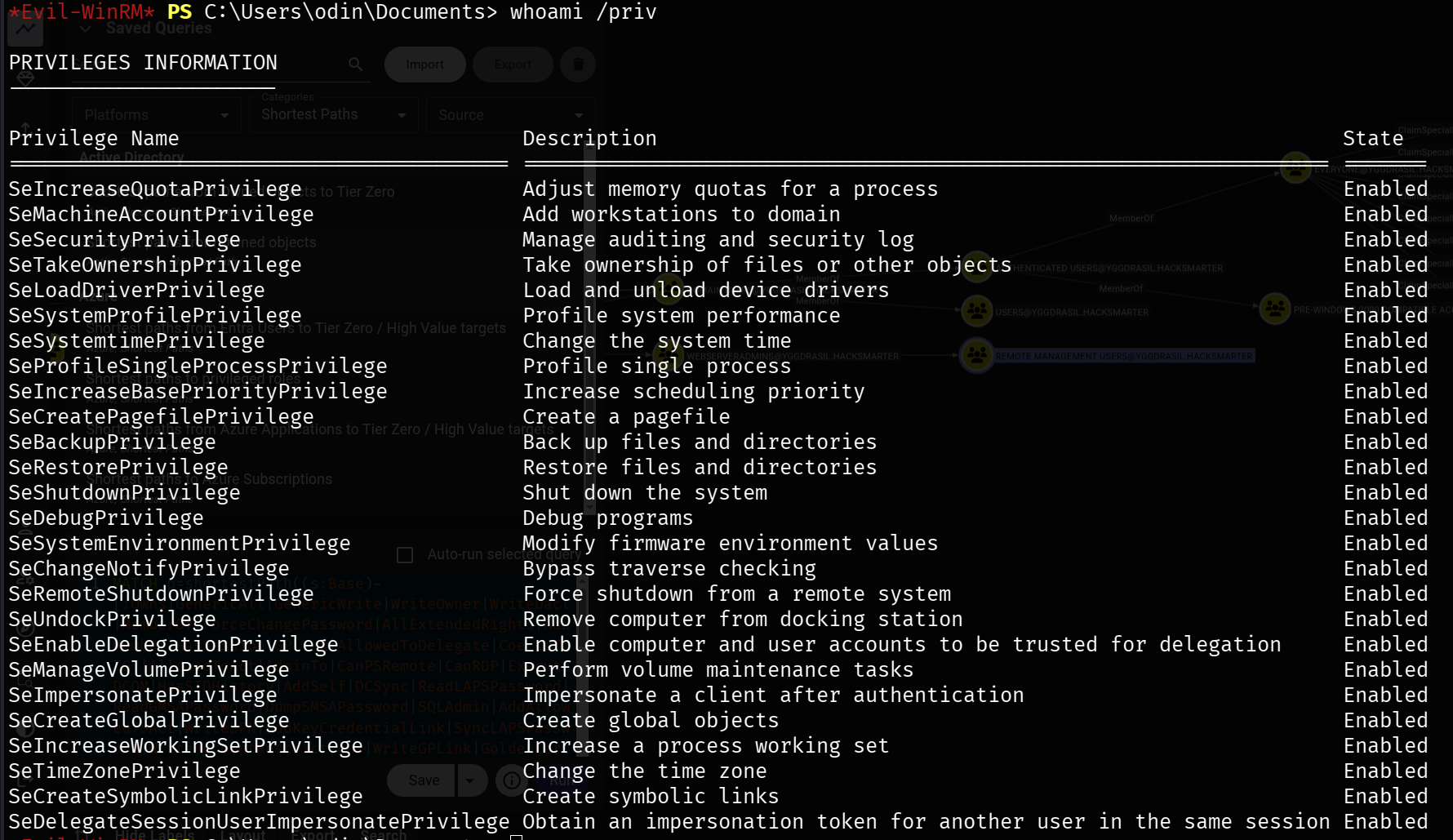
Task: Click the Active Directory query category heading
Action: click(131, 158)
